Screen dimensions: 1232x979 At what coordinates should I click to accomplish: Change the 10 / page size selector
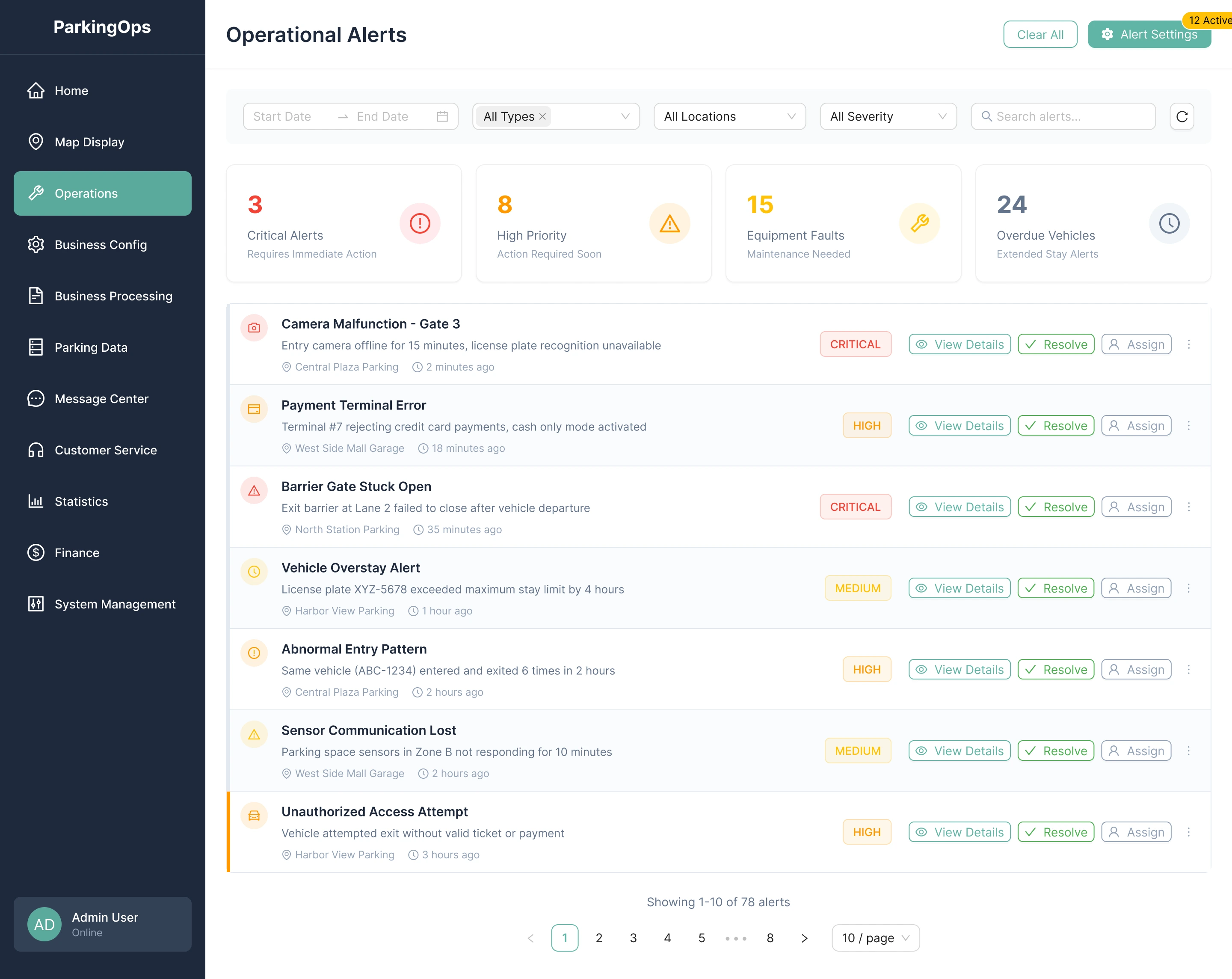click(x=875, y=938)
